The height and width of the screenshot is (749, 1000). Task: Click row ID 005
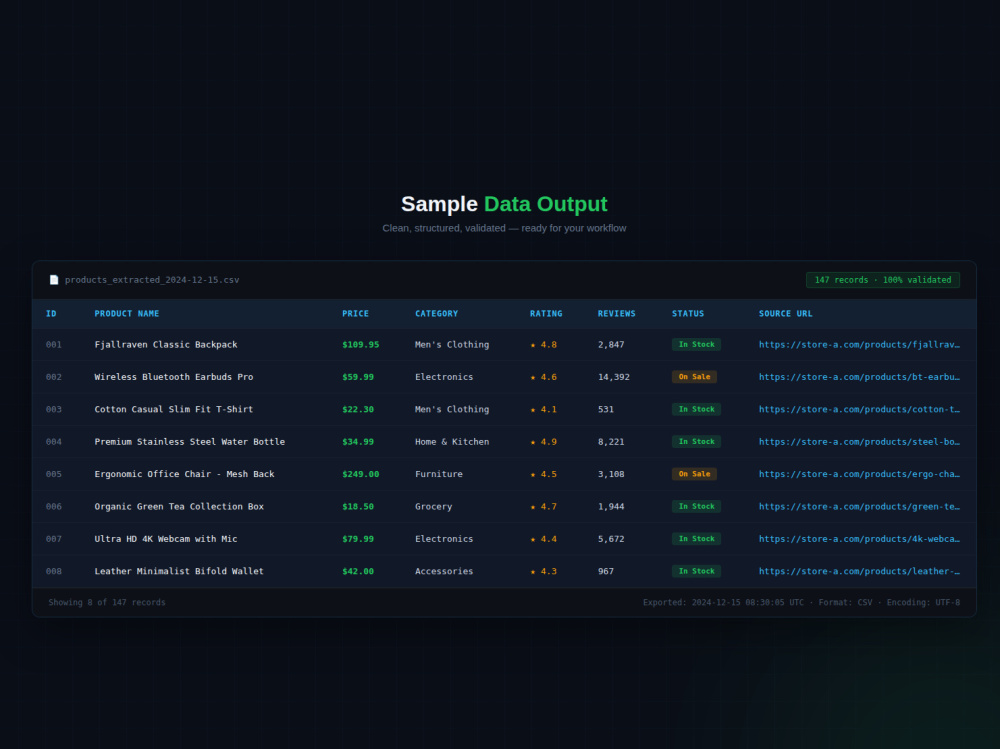[54, 474]
